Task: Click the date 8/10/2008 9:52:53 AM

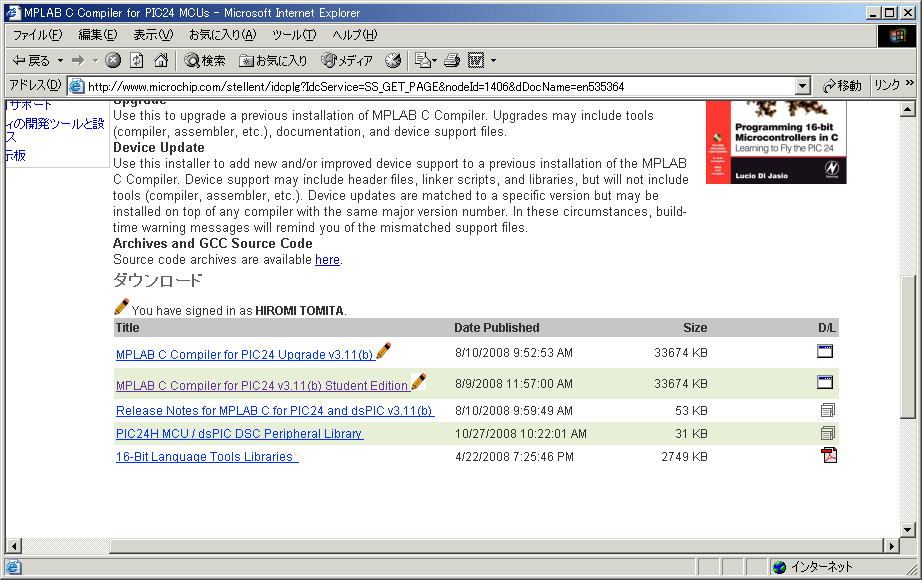Action: tap(514, 353)
